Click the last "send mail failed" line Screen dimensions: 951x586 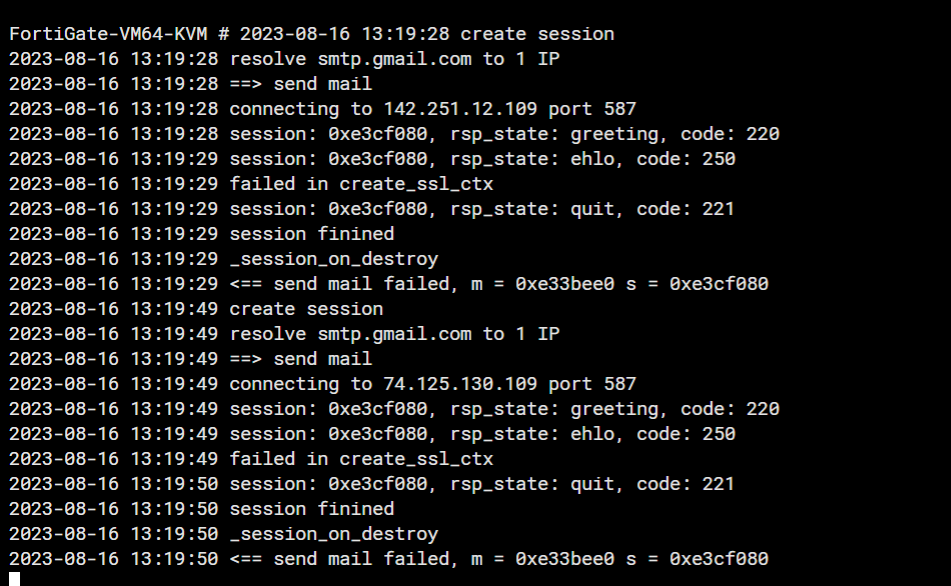click(499, 559)
